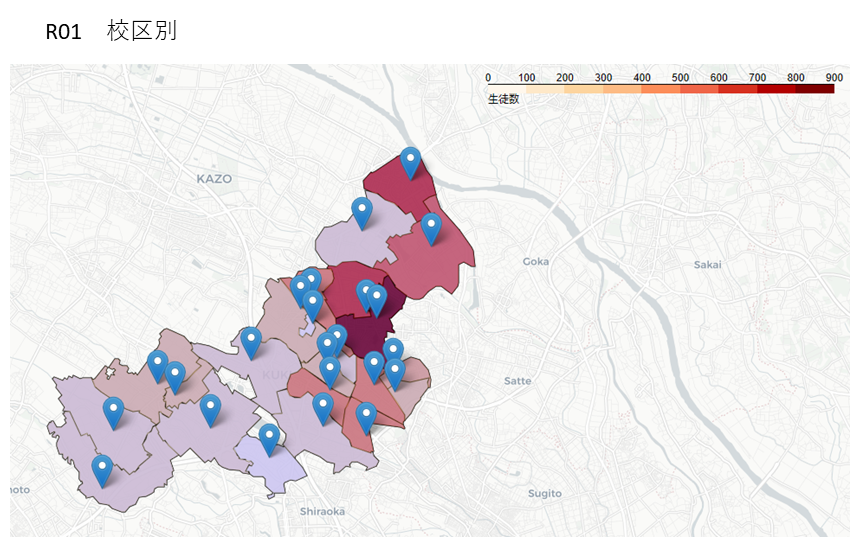This screenshot has height=544, width=857.
Task: Click the right pin in the darkest maroon district
Action: (x=377, y=301)
